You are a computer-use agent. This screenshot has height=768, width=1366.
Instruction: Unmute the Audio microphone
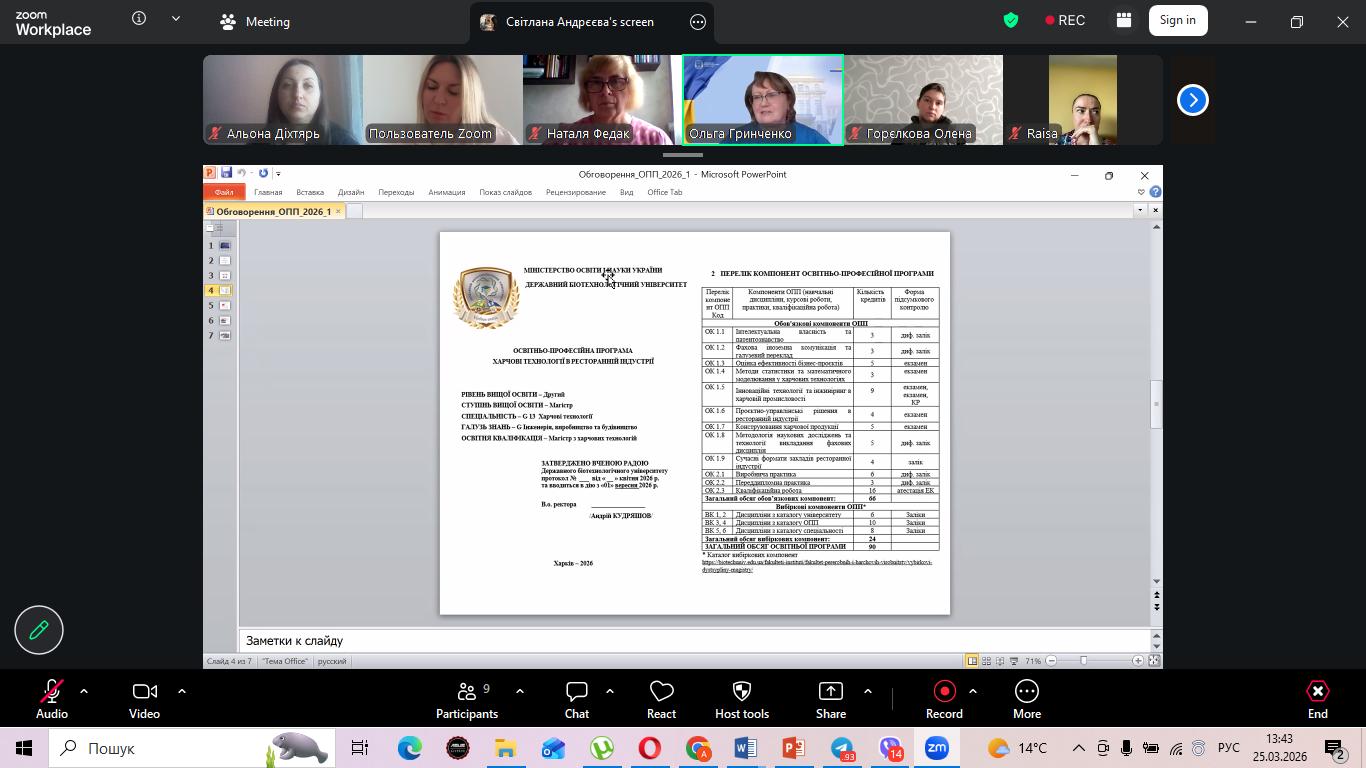coord(51,698)
